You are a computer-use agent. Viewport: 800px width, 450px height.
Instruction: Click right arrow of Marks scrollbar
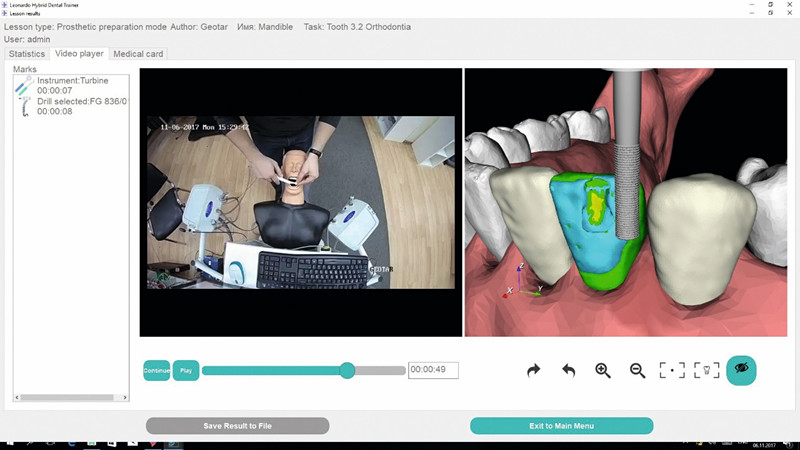[x=125, y=397]
